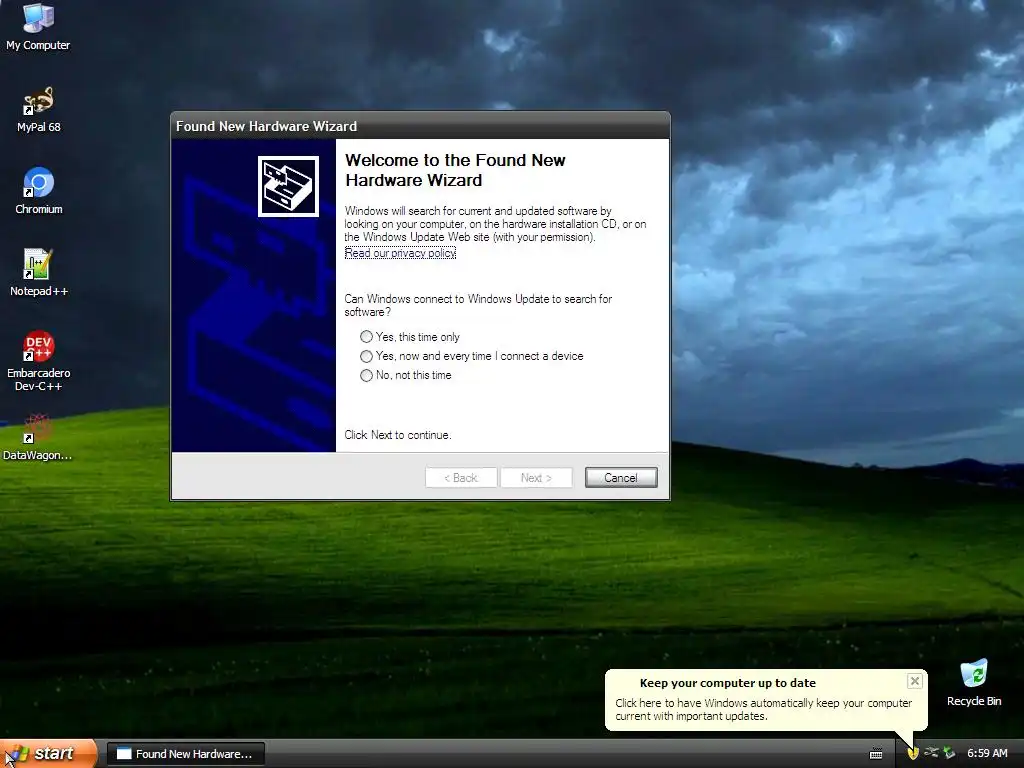Screen dimensions: 1024x768
Task: Click the Cancel button in the wizard
Action: pyautogui.click(x=620, y=477)
